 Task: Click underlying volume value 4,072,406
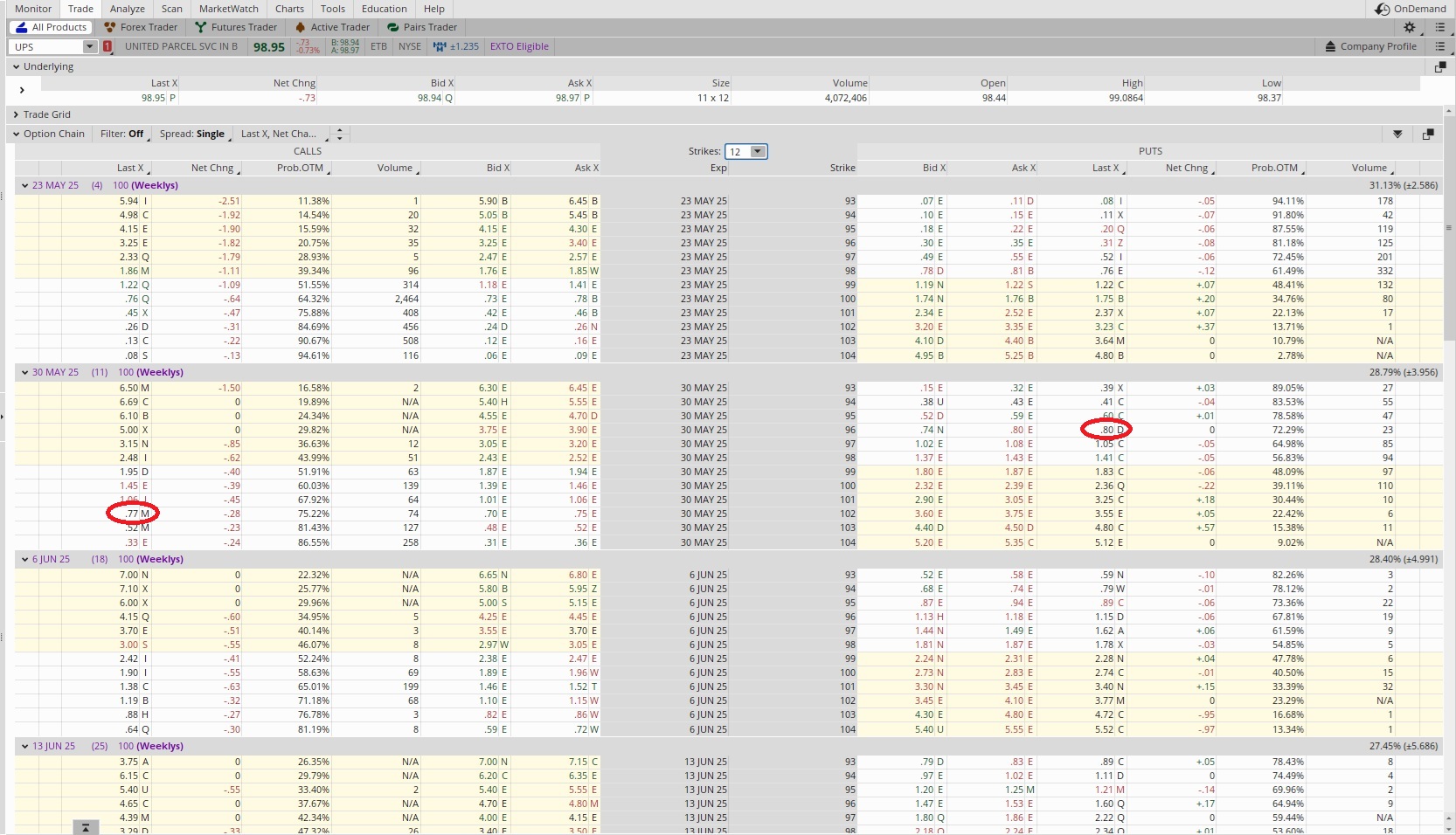pyautogui.click(x=845, y=98)
